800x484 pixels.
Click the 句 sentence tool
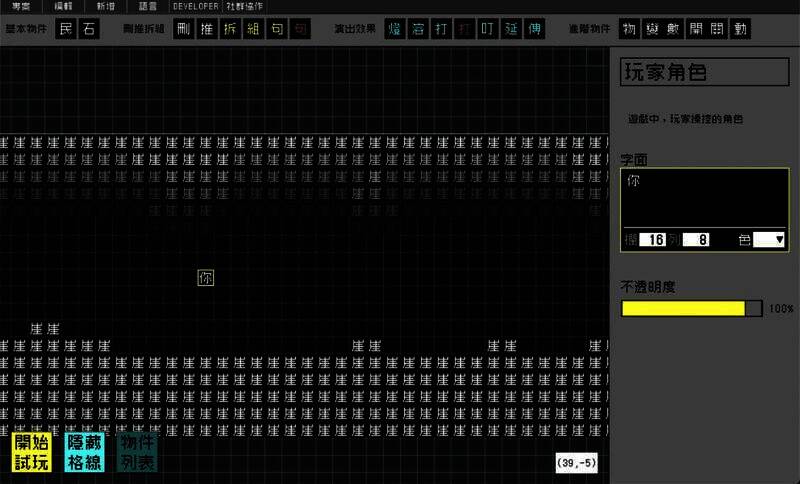click(x=277, y=29)
